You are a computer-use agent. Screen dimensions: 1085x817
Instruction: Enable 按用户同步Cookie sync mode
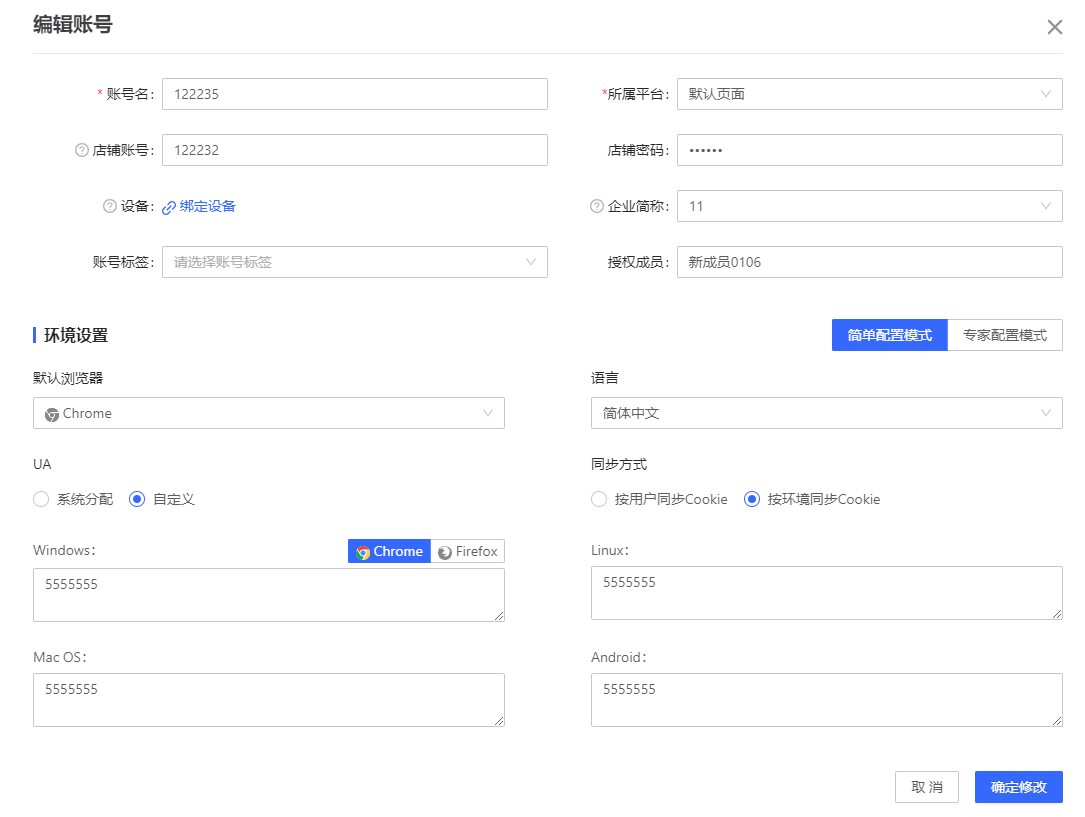click(x=598, y=499)
